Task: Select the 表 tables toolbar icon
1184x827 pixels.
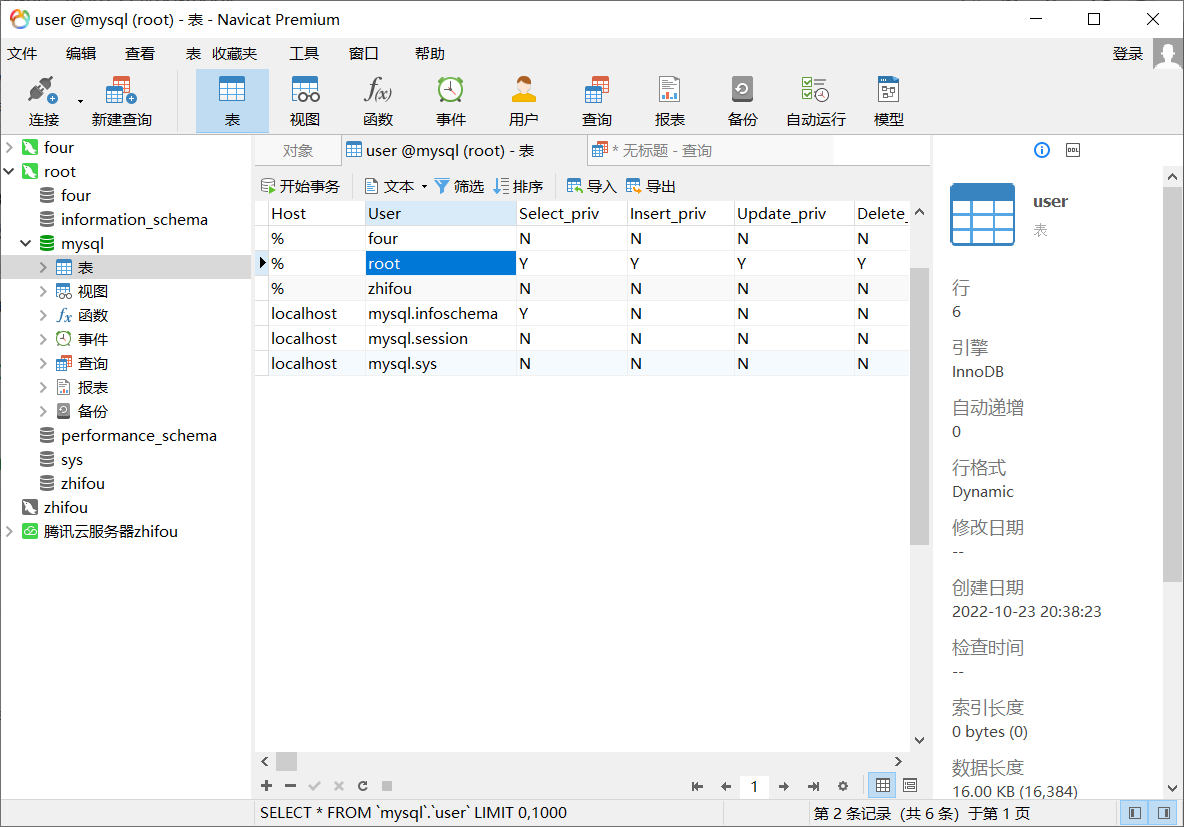Action: pyautogui.click(x=232, y=100)
